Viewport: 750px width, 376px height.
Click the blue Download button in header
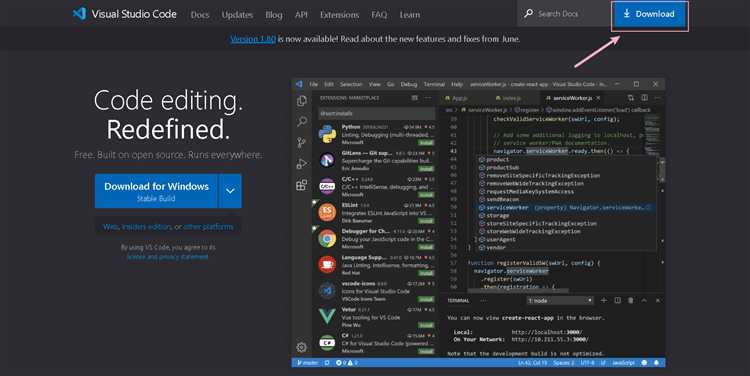649,14
